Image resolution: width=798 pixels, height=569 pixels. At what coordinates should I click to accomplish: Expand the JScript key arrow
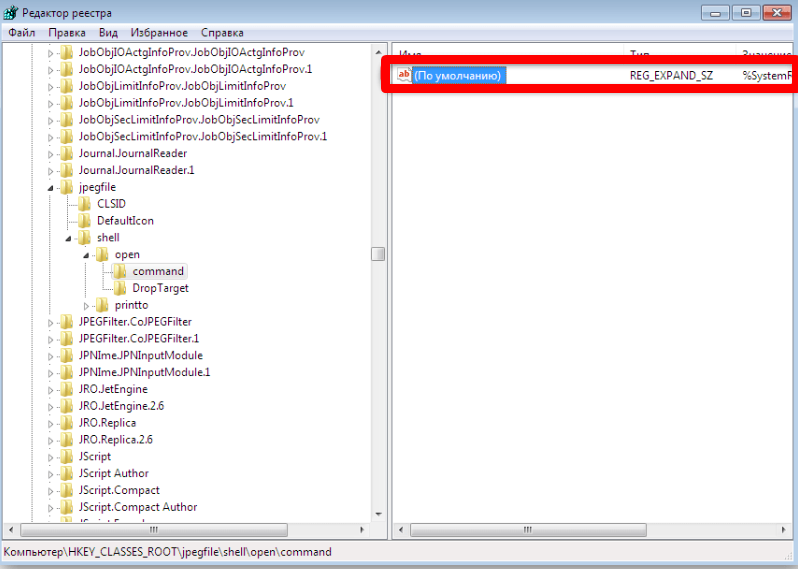[x=50, y=457]
